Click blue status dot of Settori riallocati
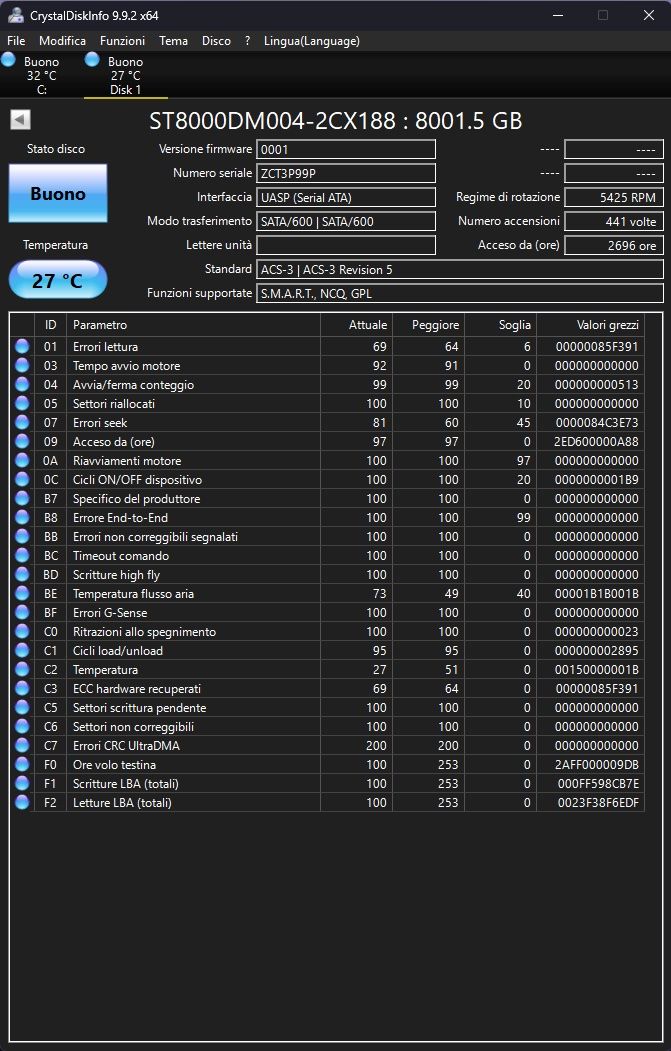The height and width of the screenshot is (1051, 671). (22, 404)
